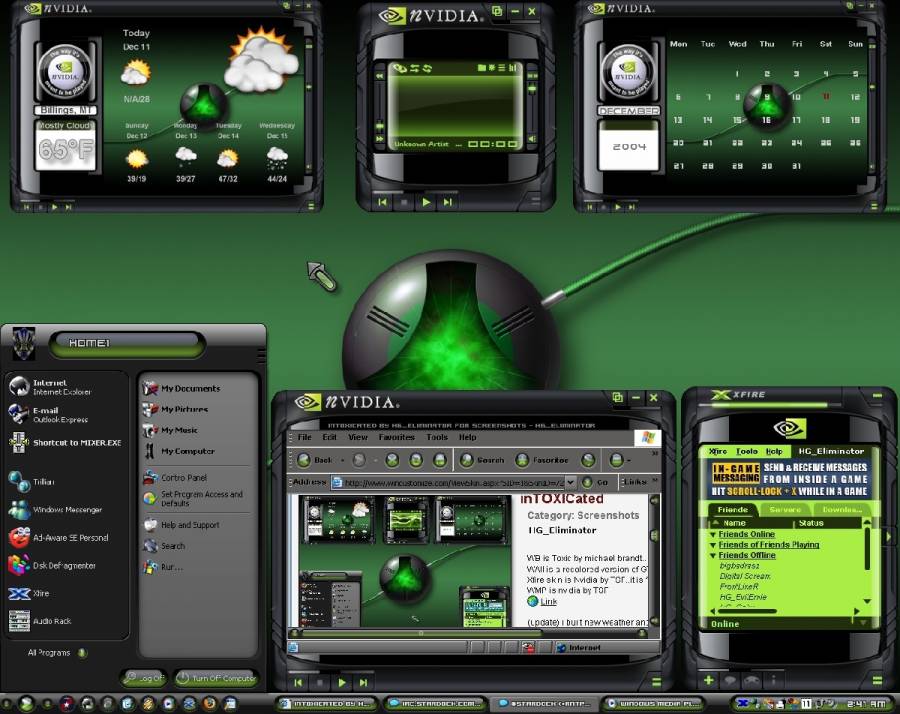Collapse Friends Online group in Xfire
This screenshot has height=714, width=900.
tap(713, 534)
